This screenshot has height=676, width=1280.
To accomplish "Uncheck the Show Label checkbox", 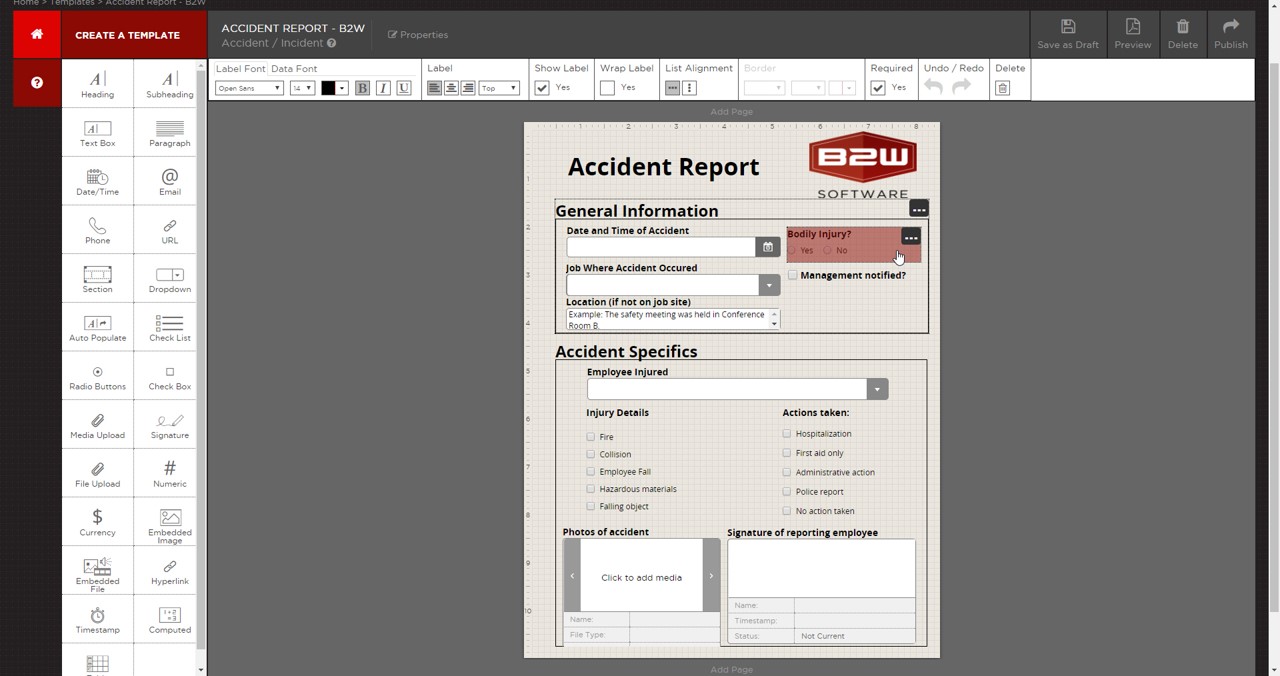I will (x=542, y=88).
